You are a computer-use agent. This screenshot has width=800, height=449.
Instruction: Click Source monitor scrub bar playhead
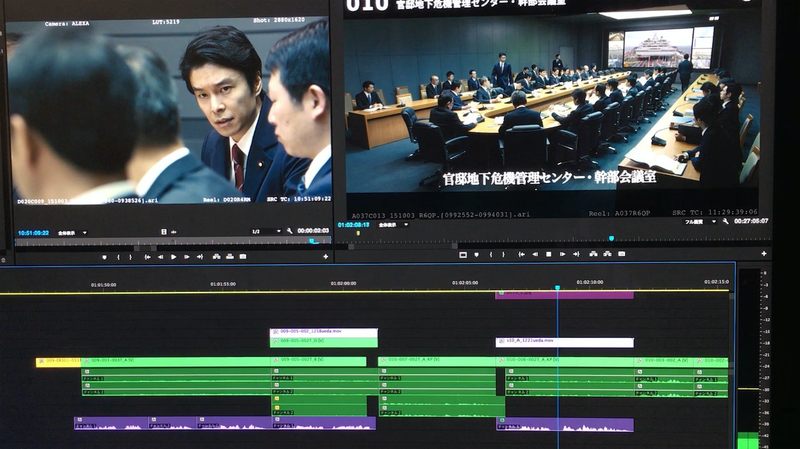coord(312,241)
